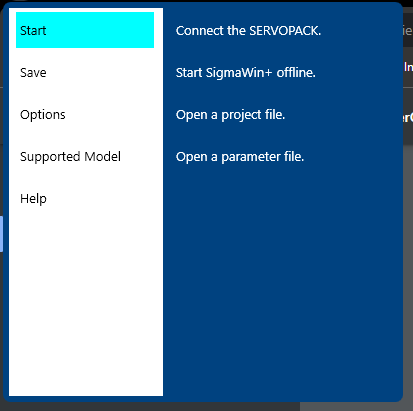Viewport: 413px width, 411px height.
Task: Click Connect the SERVOPACK
Action: [x=248, y=31]
